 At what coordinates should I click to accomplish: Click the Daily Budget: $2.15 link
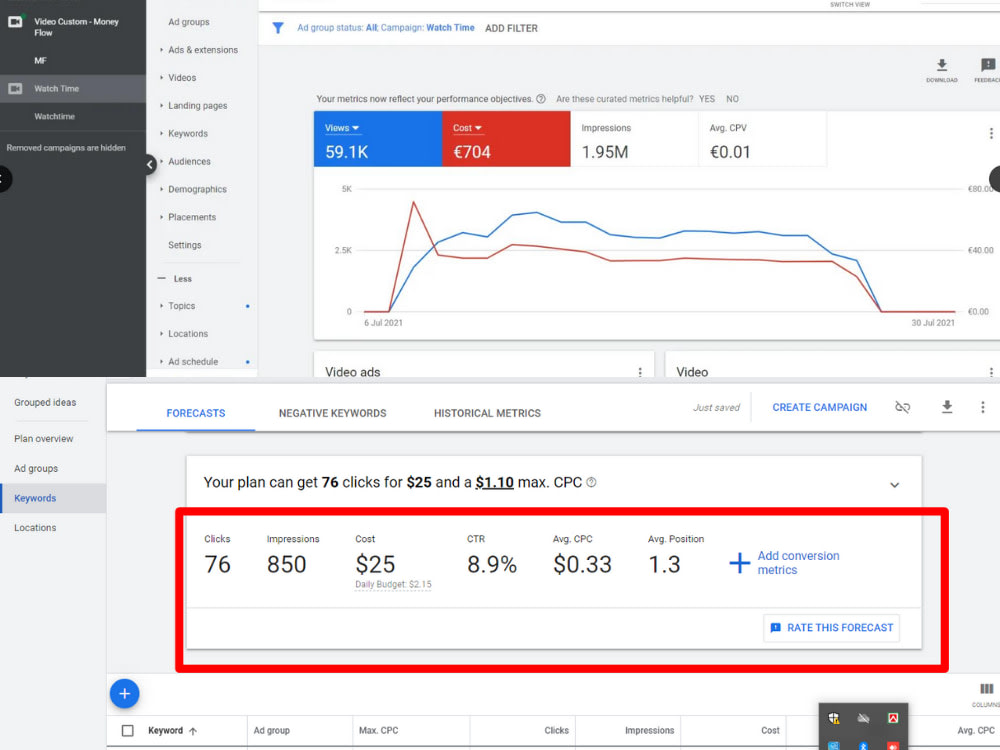coord(393,584)
